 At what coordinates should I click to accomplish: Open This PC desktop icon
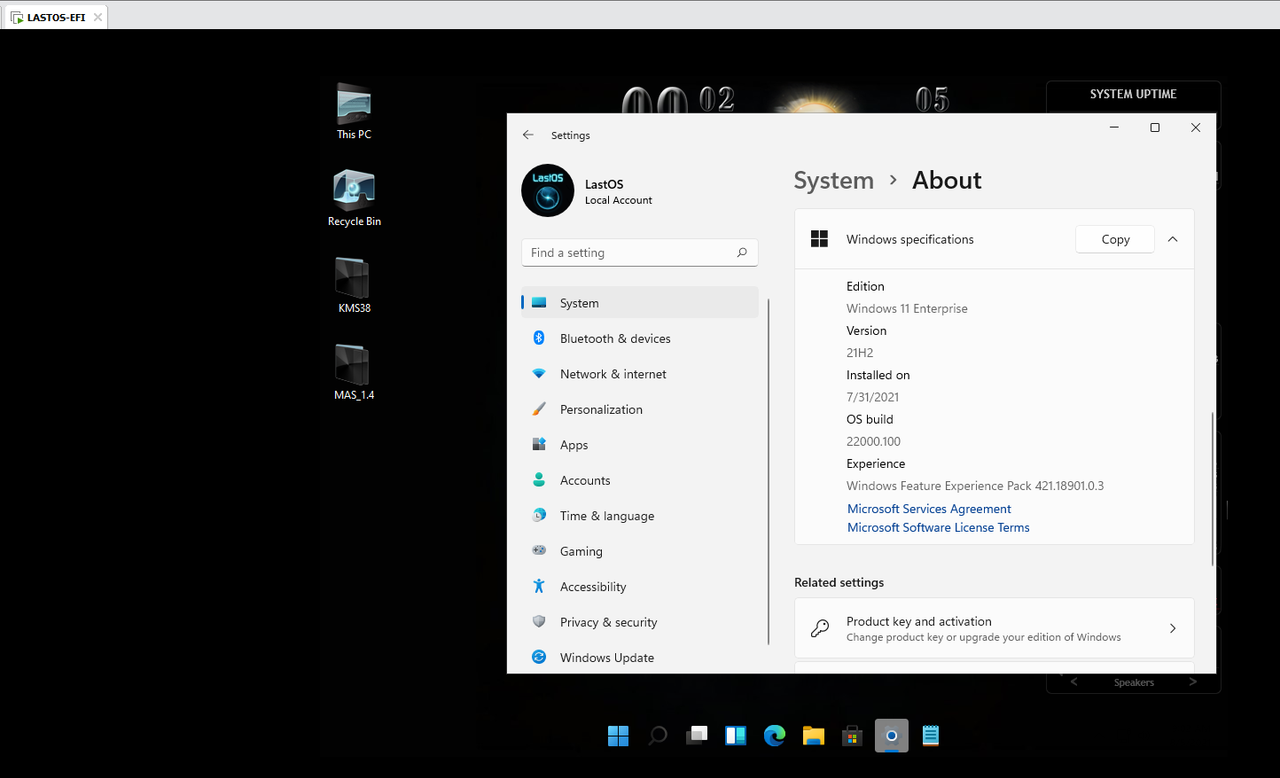click(354, 110)
